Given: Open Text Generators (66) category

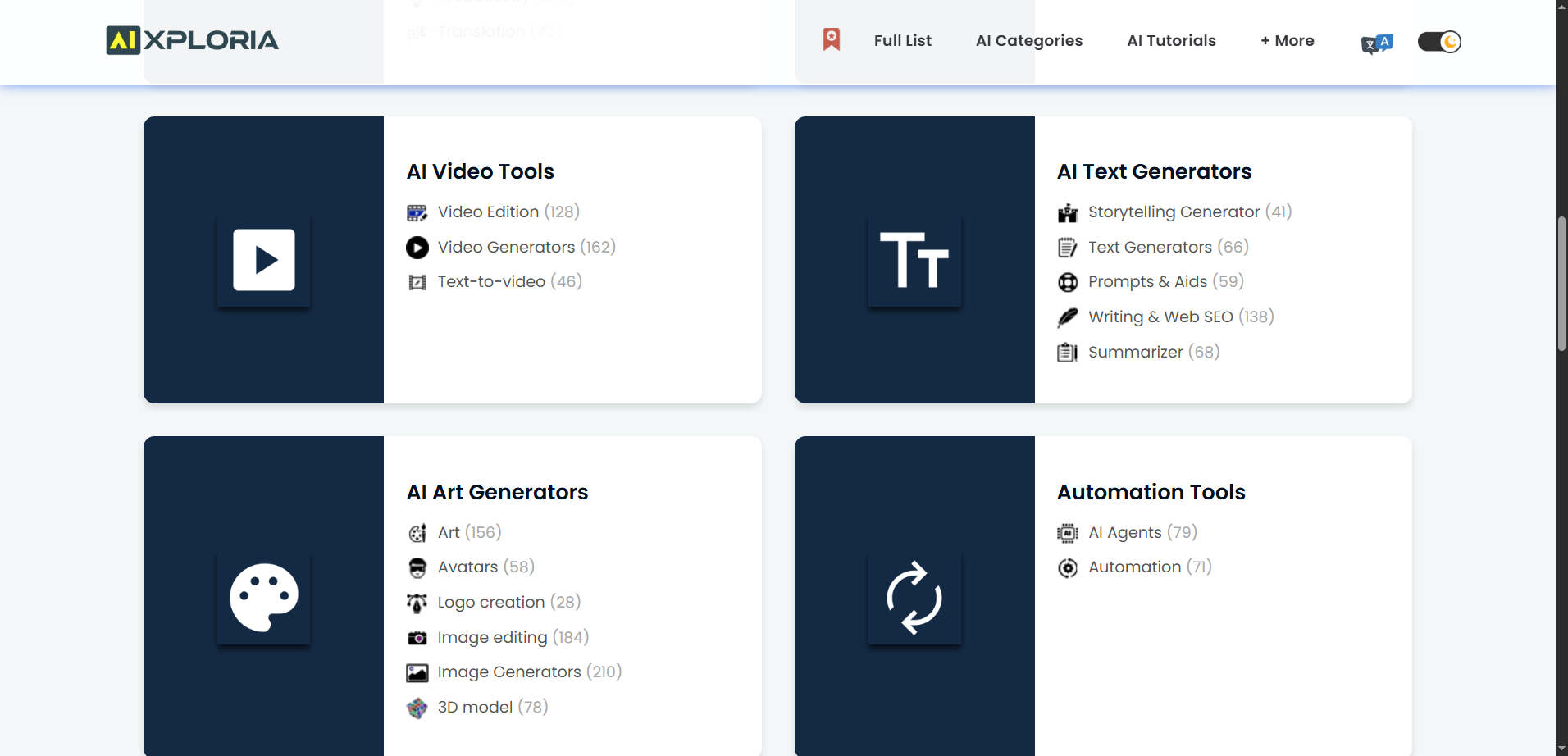Looking at the screenshot, I should (1169, 247).
